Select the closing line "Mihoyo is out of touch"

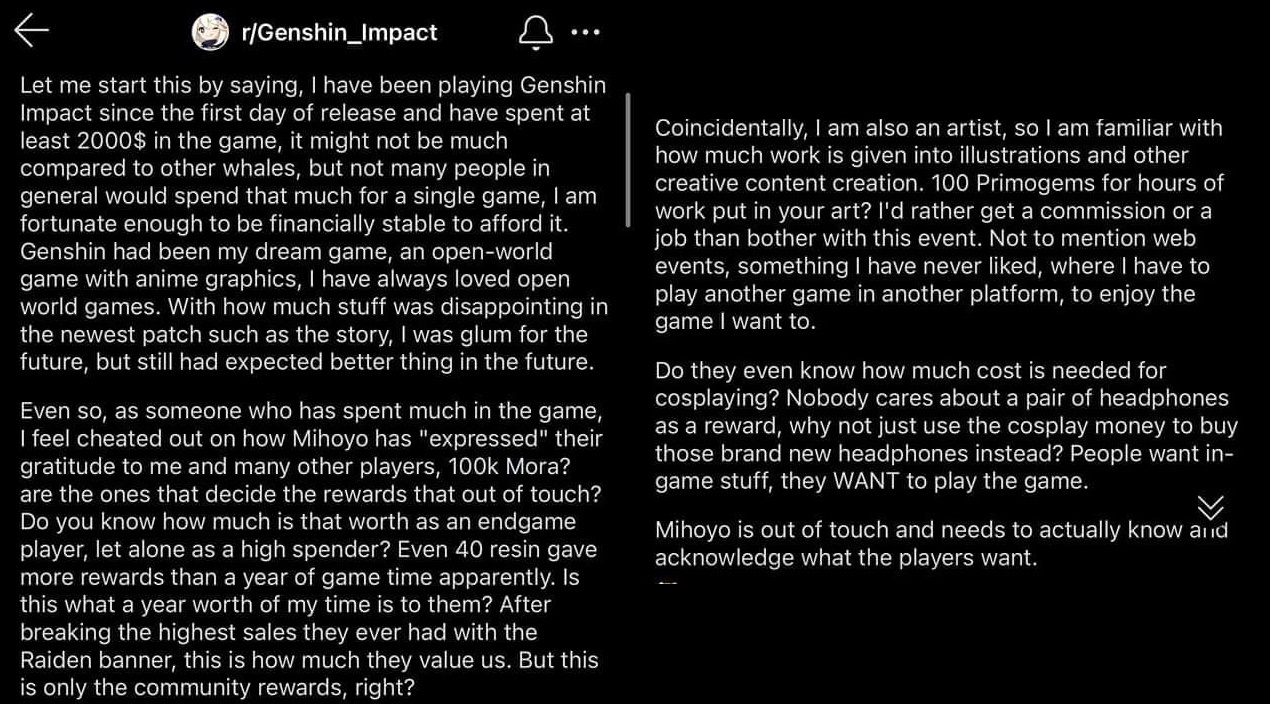pos(941,543)
